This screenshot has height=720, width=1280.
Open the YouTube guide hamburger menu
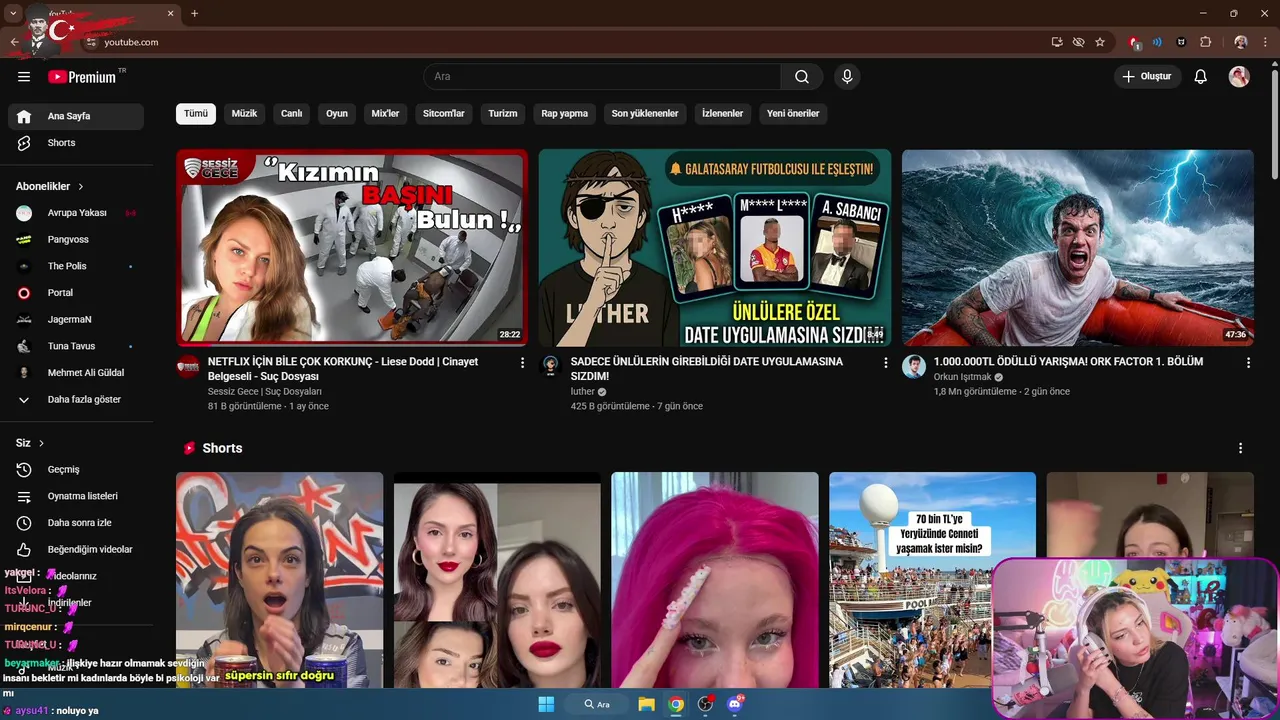coord(24,77)
